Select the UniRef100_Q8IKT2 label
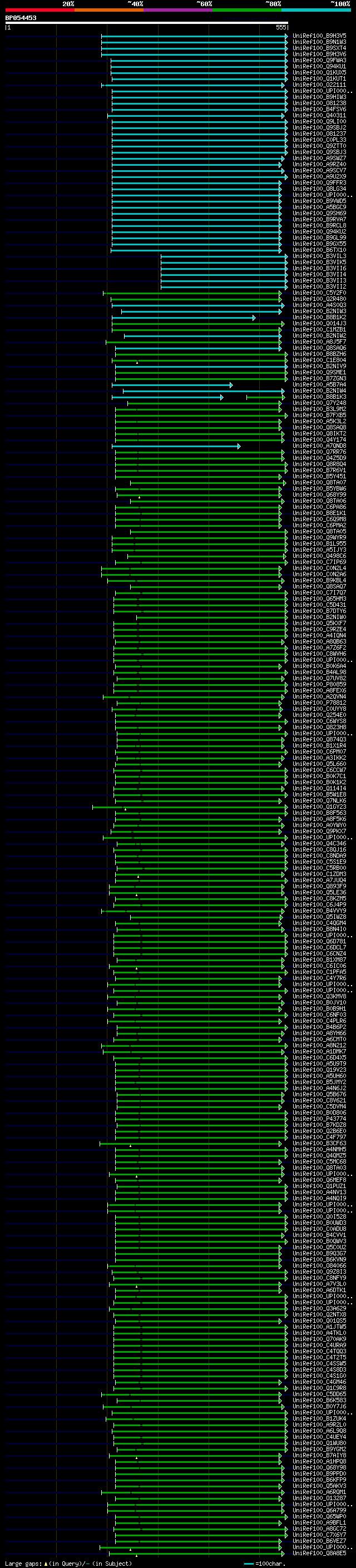 click(319, 434)
